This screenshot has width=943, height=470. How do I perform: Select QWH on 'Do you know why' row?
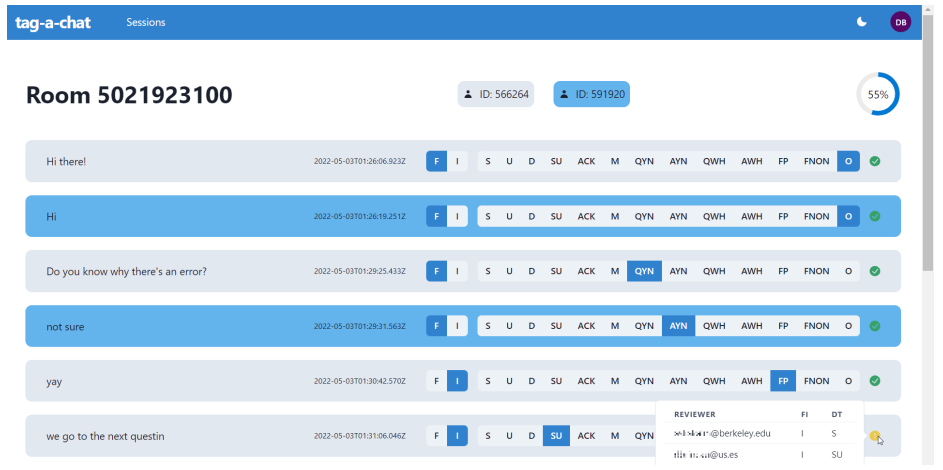(714, 271)
